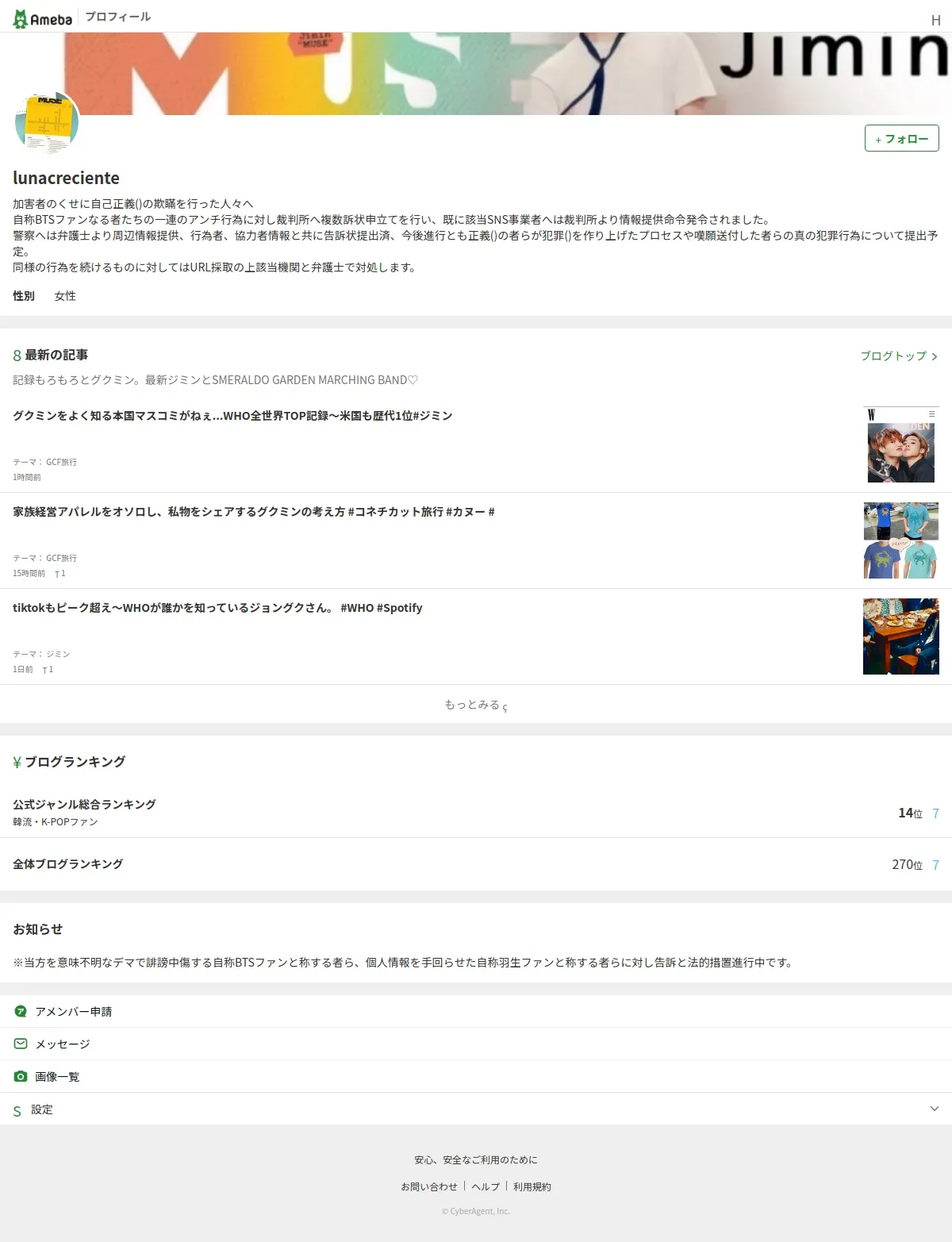Open the header menu icon at top right
Image resolution: width=952 pixels, height=1242 pixels.
click(936, 20)
